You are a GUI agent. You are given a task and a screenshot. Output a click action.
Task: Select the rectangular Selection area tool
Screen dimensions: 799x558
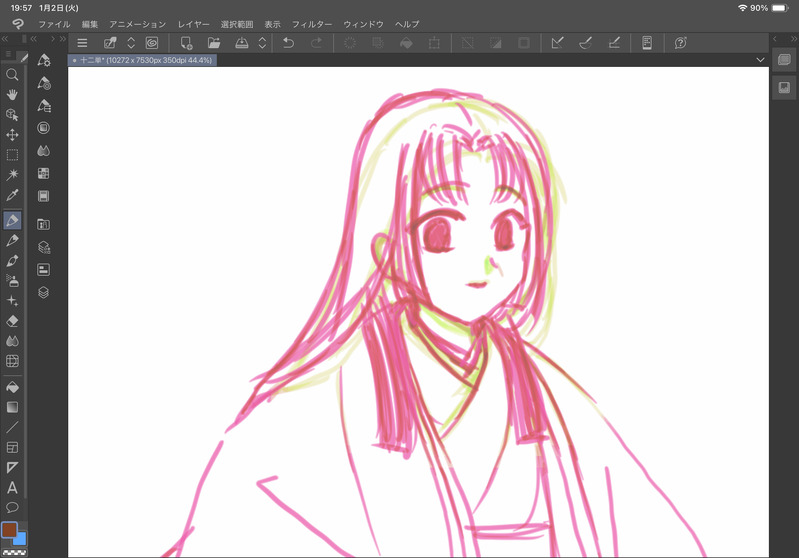pyautogui.click(x=12, y=154)
